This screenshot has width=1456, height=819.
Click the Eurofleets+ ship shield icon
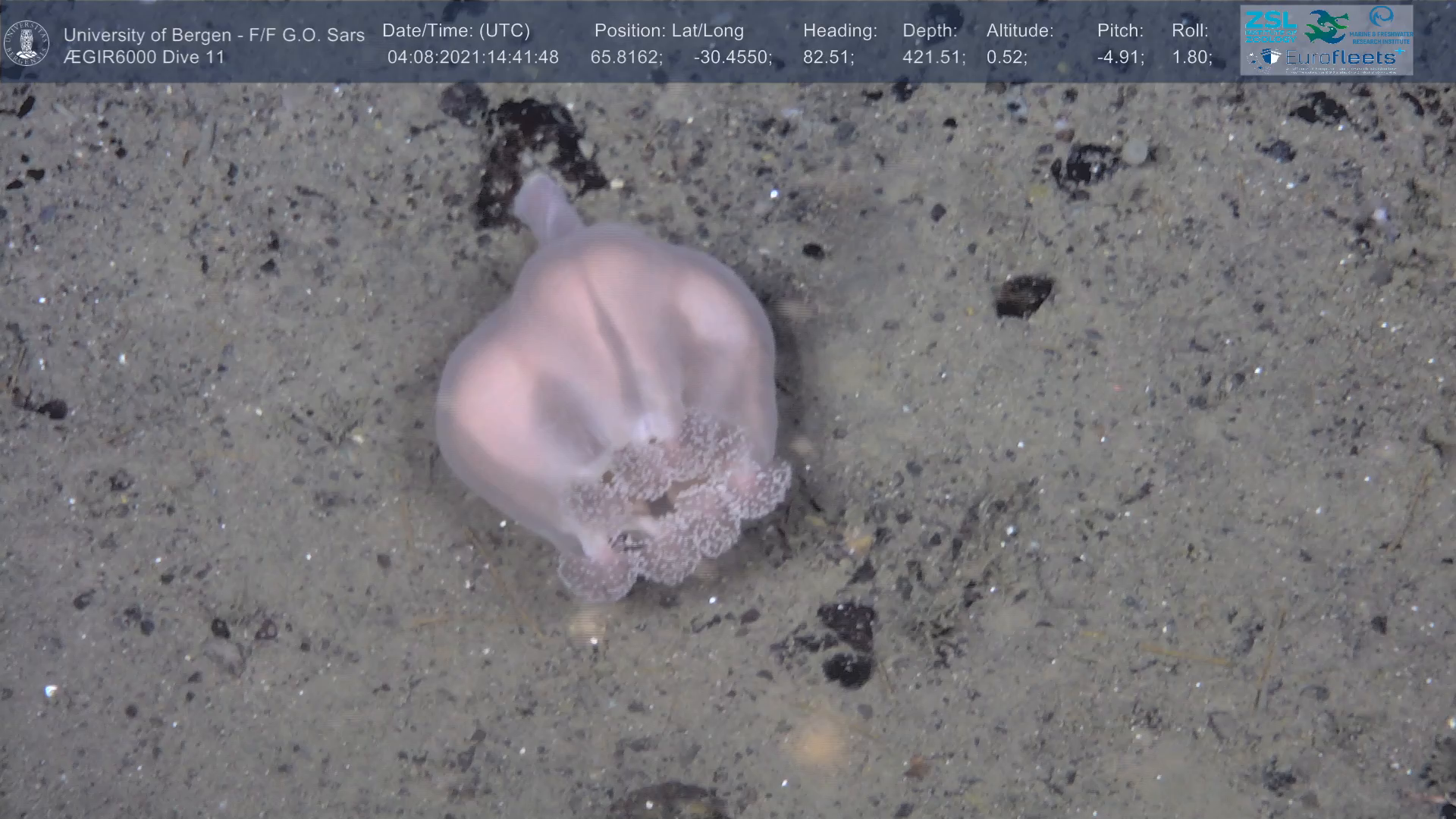click(x=1271, y=58)
